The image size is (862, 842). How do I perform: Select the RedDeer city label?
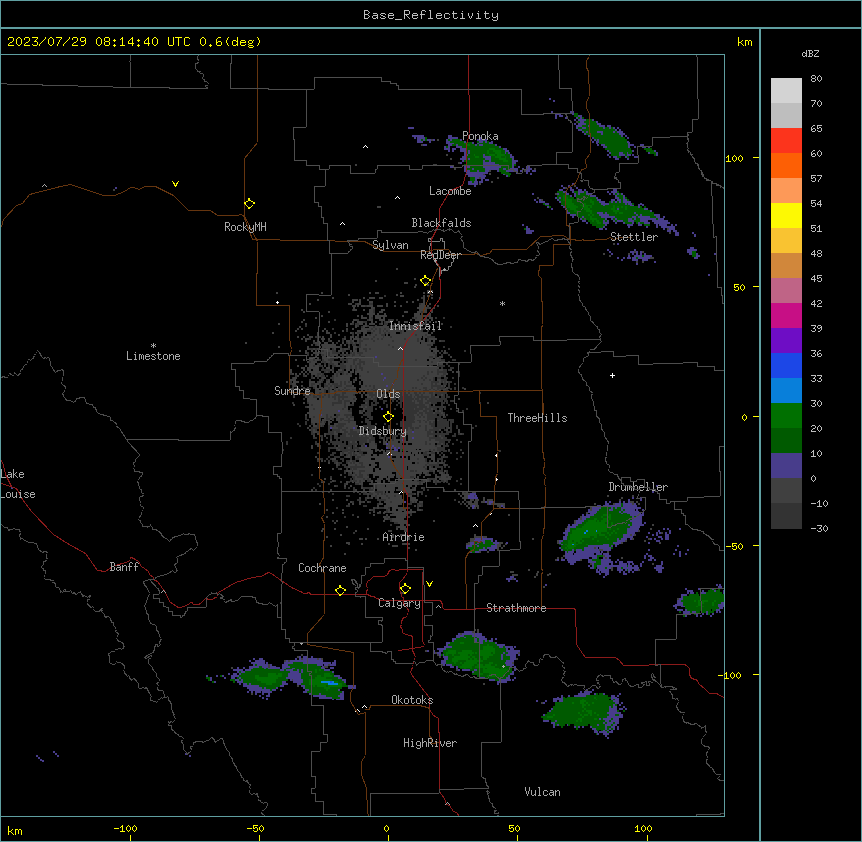click(440, 255)
